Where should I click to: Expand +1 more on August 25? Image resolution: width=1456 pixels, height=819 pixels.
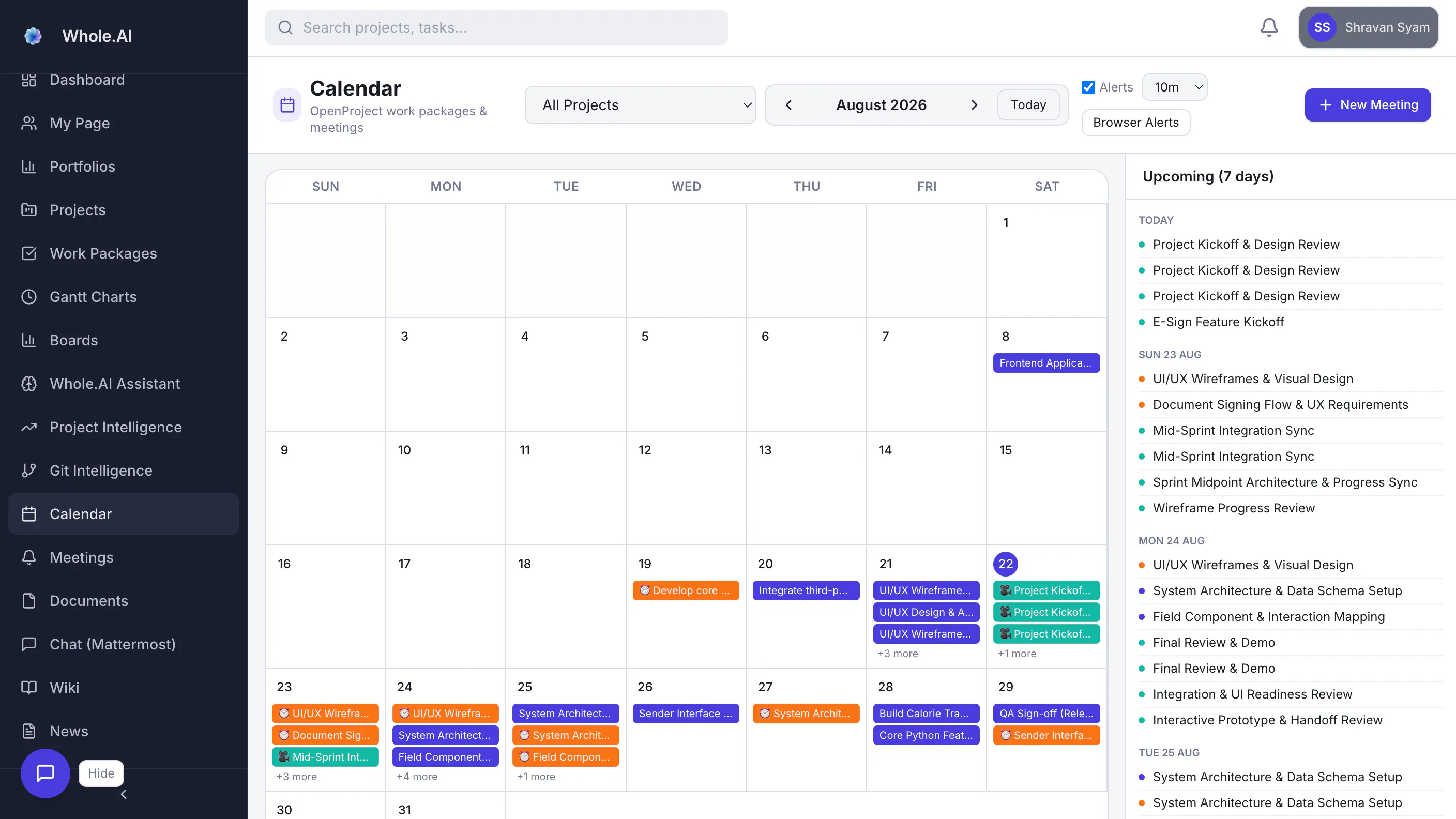[536, 777]
